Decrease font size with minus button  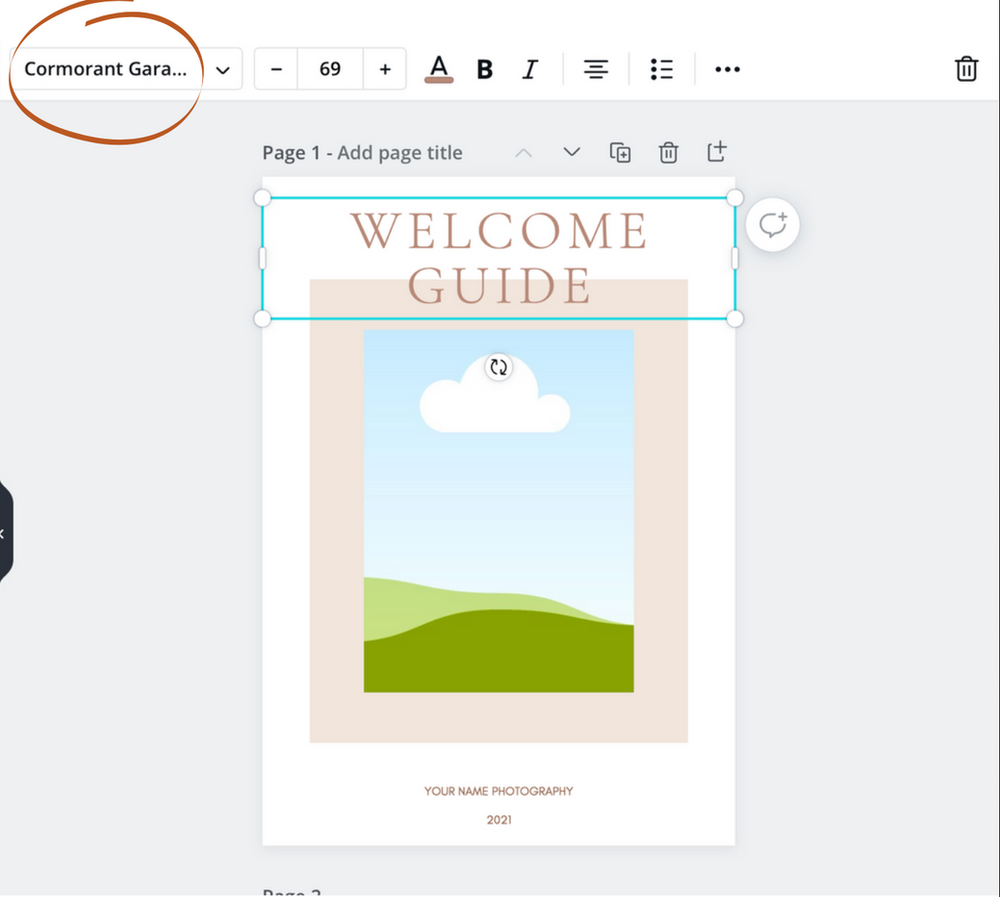pos(275,69)
